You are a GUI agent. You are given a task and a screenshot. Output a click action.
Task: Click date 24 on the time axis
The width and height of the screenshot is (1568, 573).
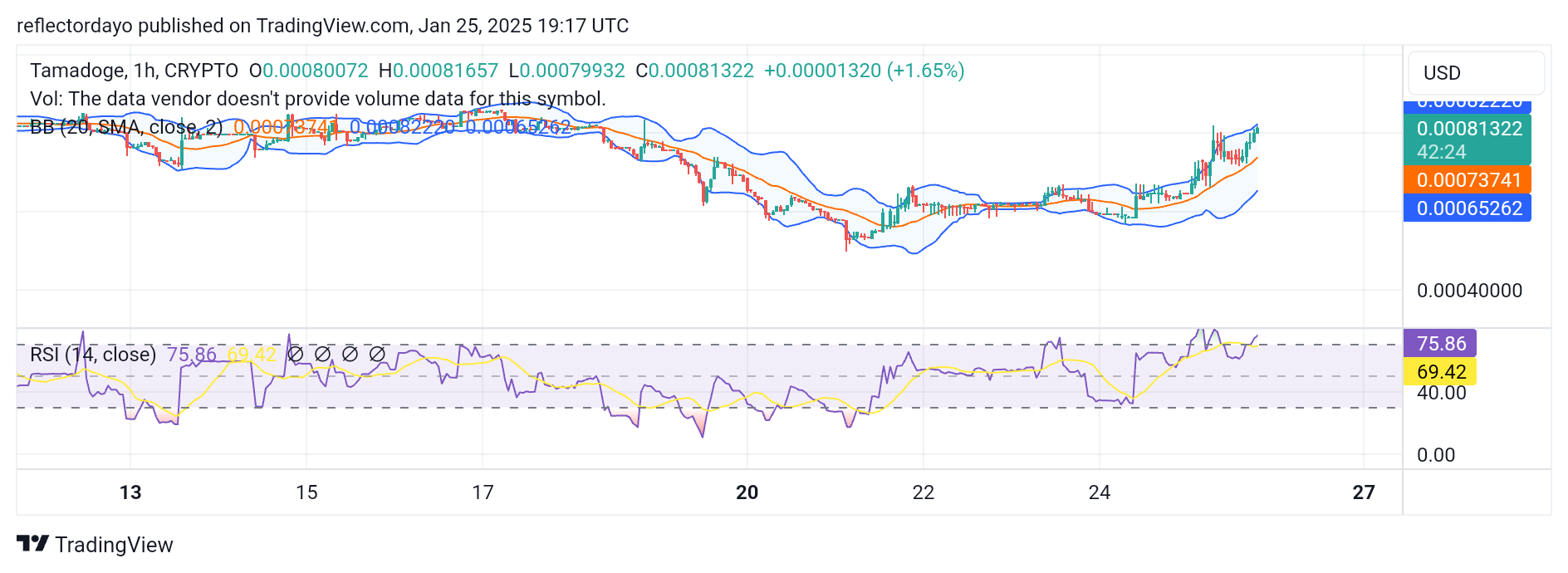pos(1100,492)
